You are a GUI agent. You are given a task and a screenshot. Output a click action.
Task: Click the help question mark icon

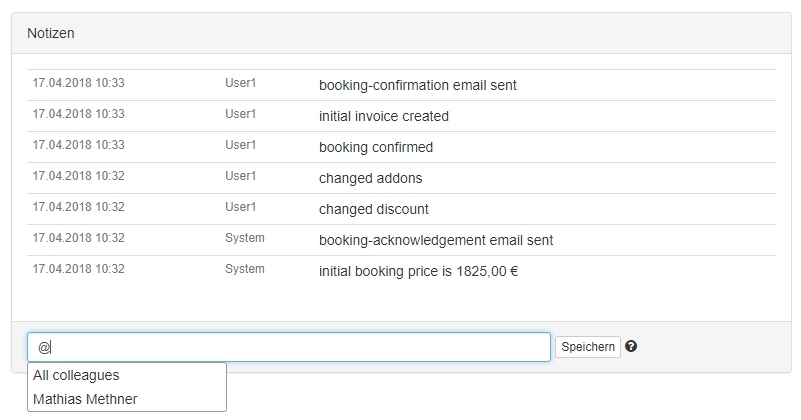[x=631, y=347]
